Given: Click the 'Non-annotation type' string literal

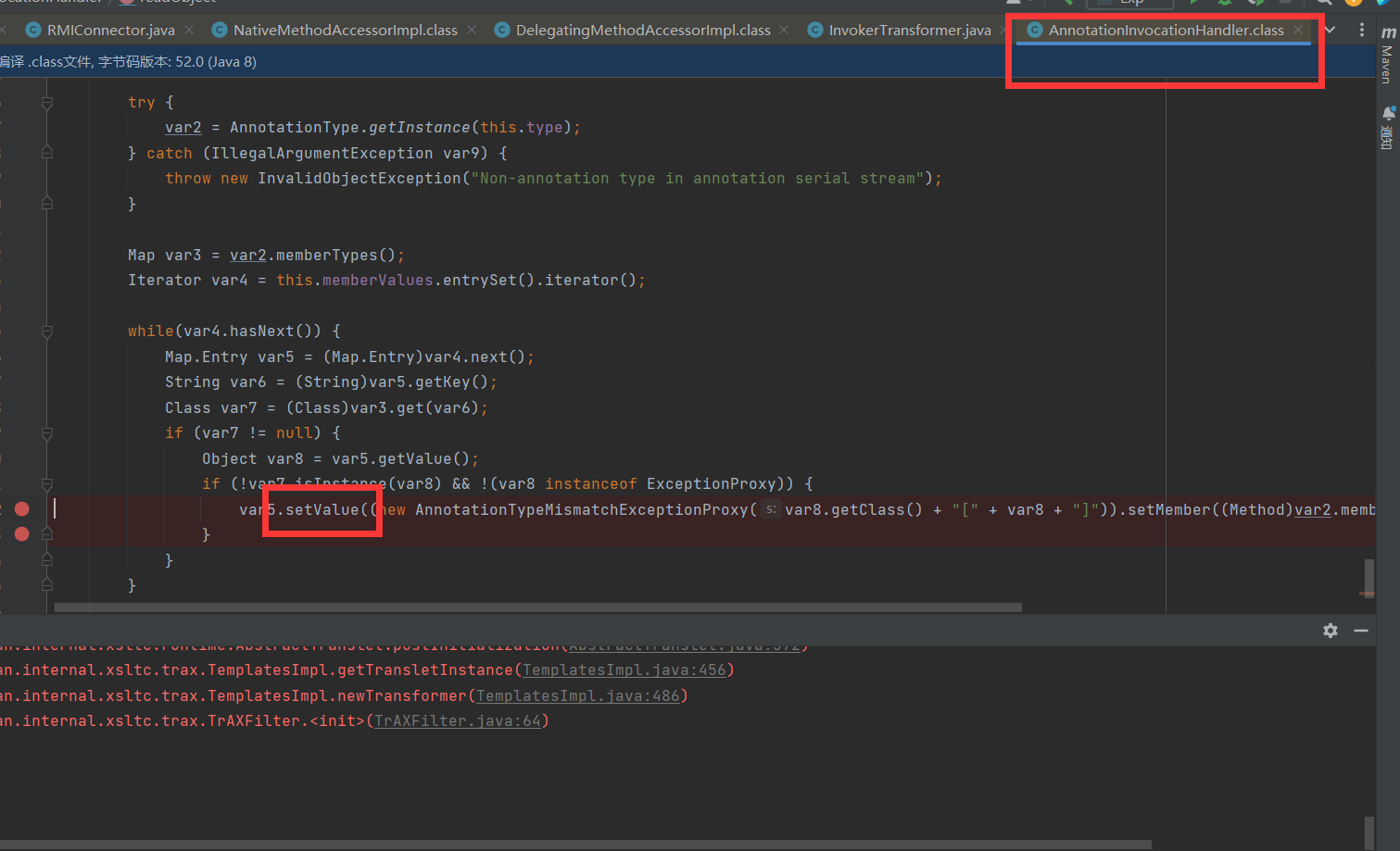Looking at the screenshot, I should point(698,178).
